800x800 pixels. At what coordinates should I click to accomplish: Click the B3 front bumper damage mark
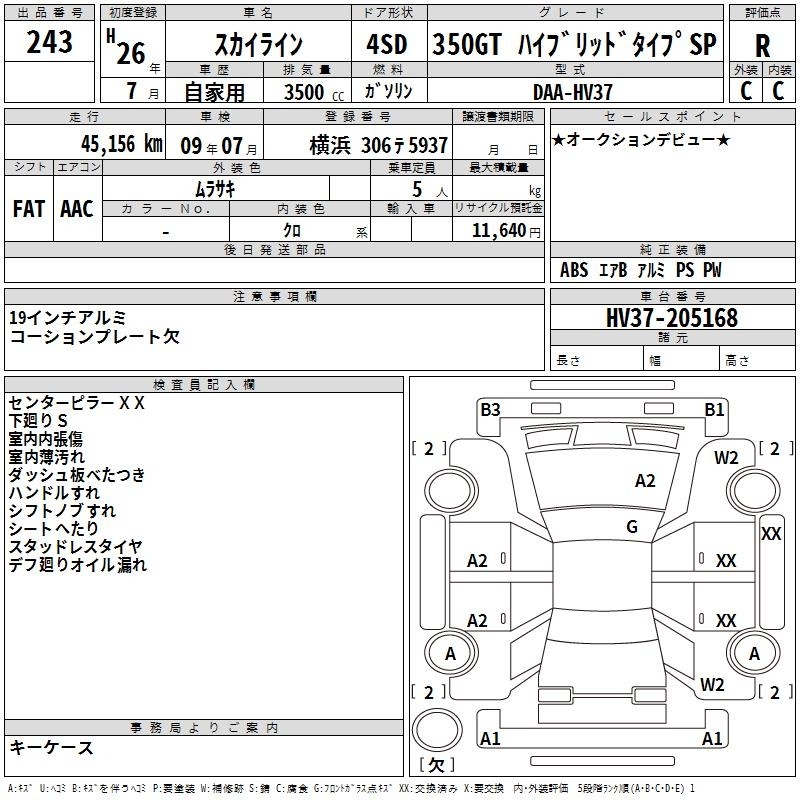click(490, 410)
